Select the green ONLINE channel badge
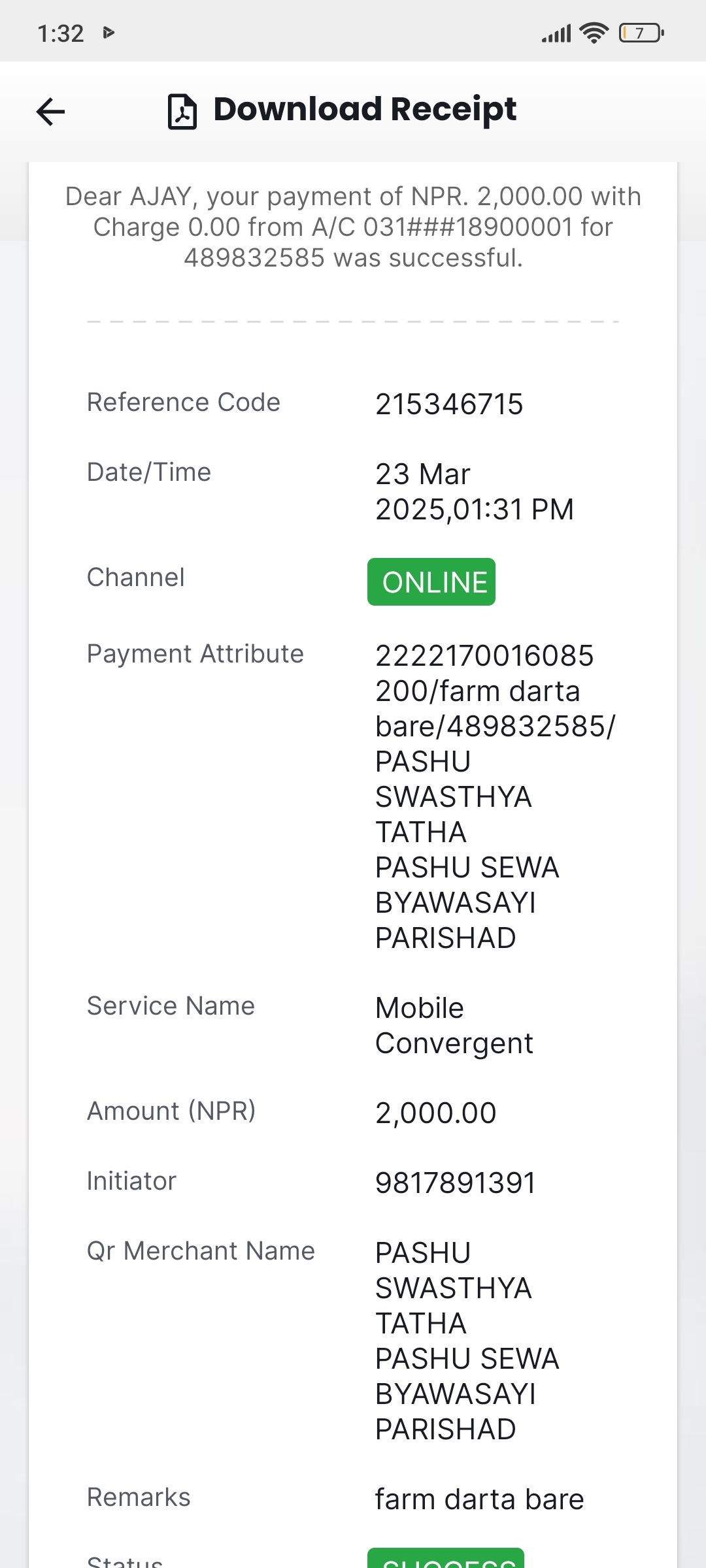This screenshot has width=706, height=1568. coord(431,581)
